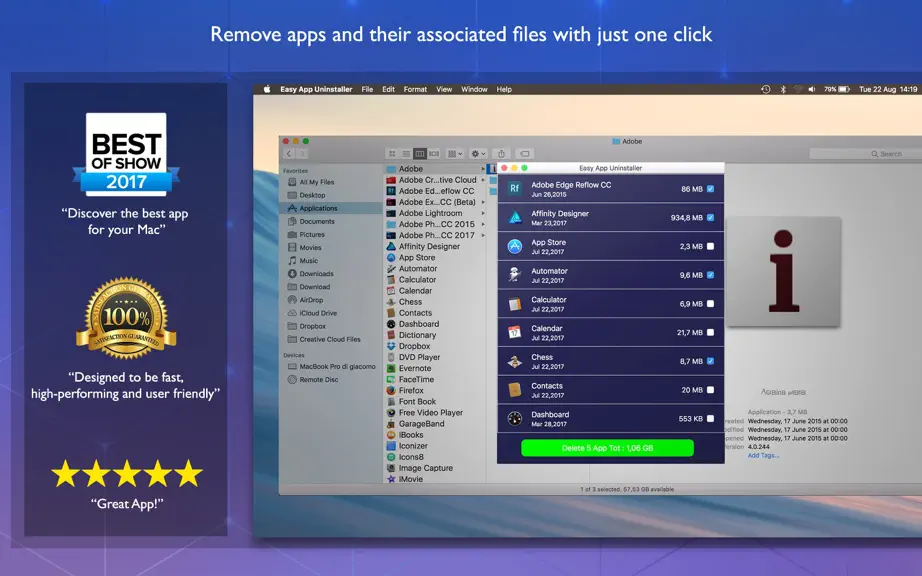The image size is (922, 576).
Task: Click the Calendar app icon in uninstaller list
Action: click(515, 333)
